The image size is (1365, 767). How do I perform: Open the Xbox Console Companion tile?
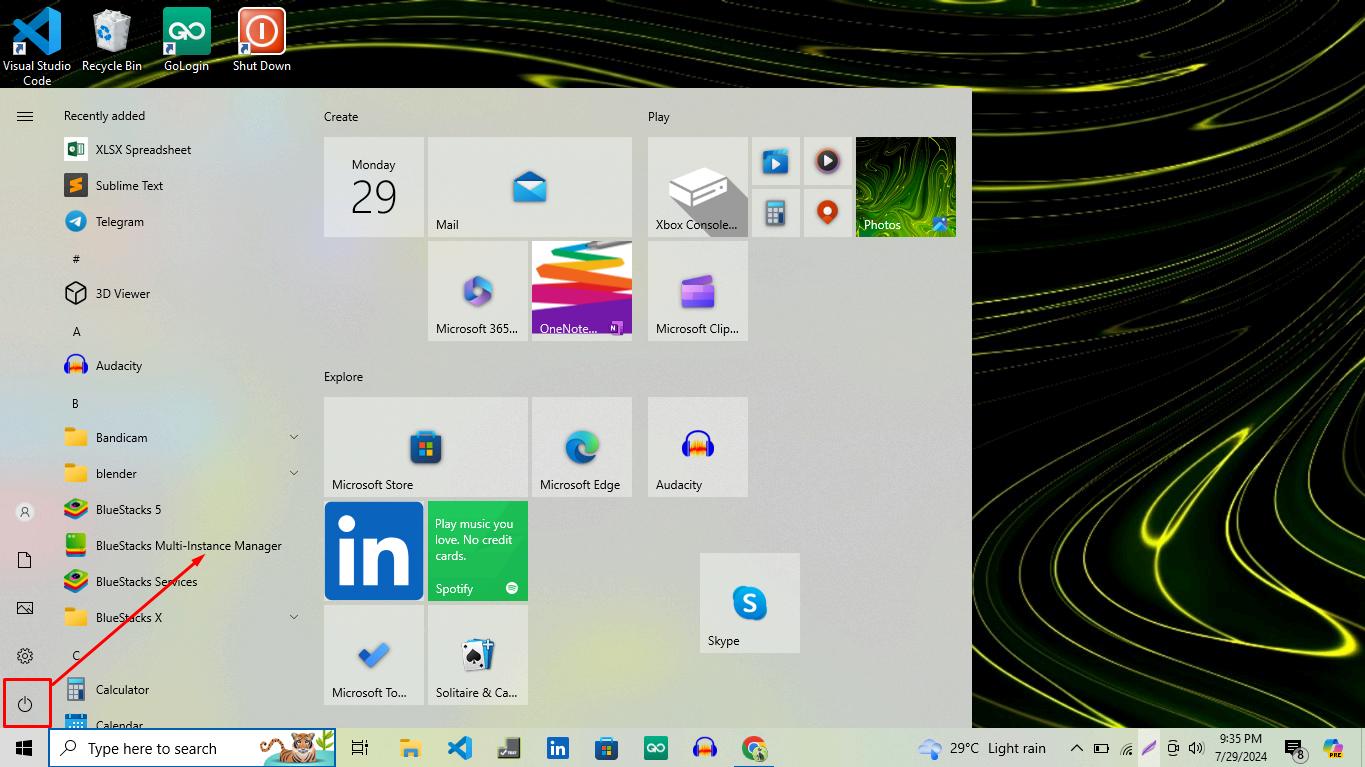pos(698,187)
